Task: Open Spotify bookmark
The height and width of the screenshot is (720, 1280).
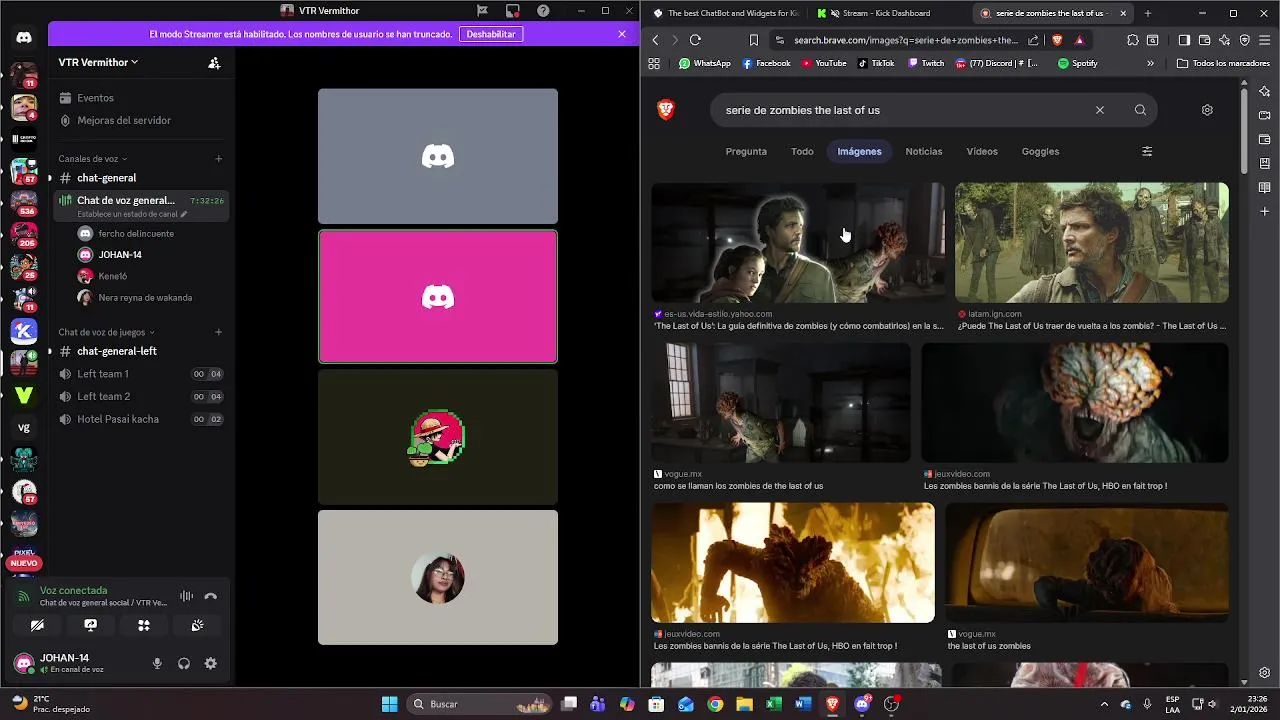Action: point(1077,63)
